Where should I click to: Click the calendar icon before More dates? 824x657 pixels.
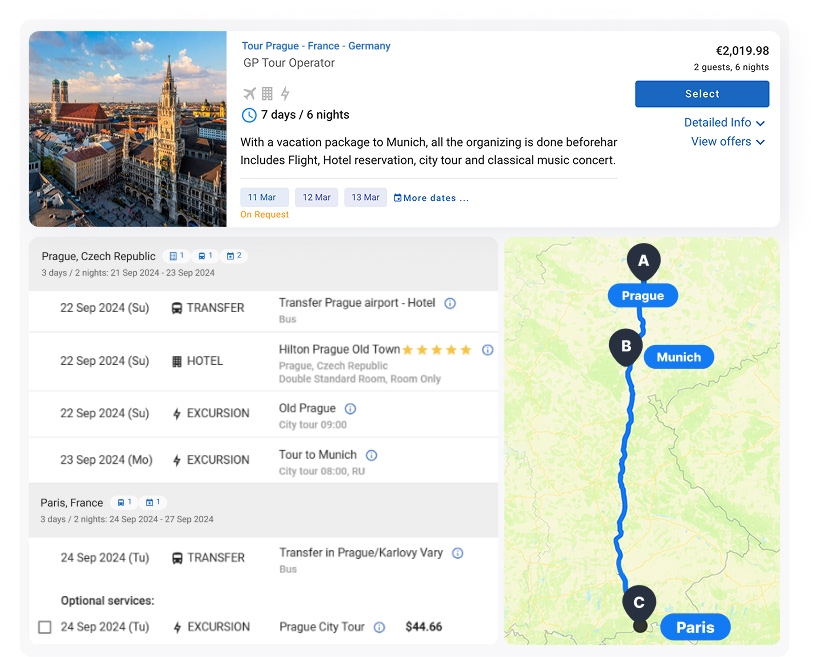398,197
